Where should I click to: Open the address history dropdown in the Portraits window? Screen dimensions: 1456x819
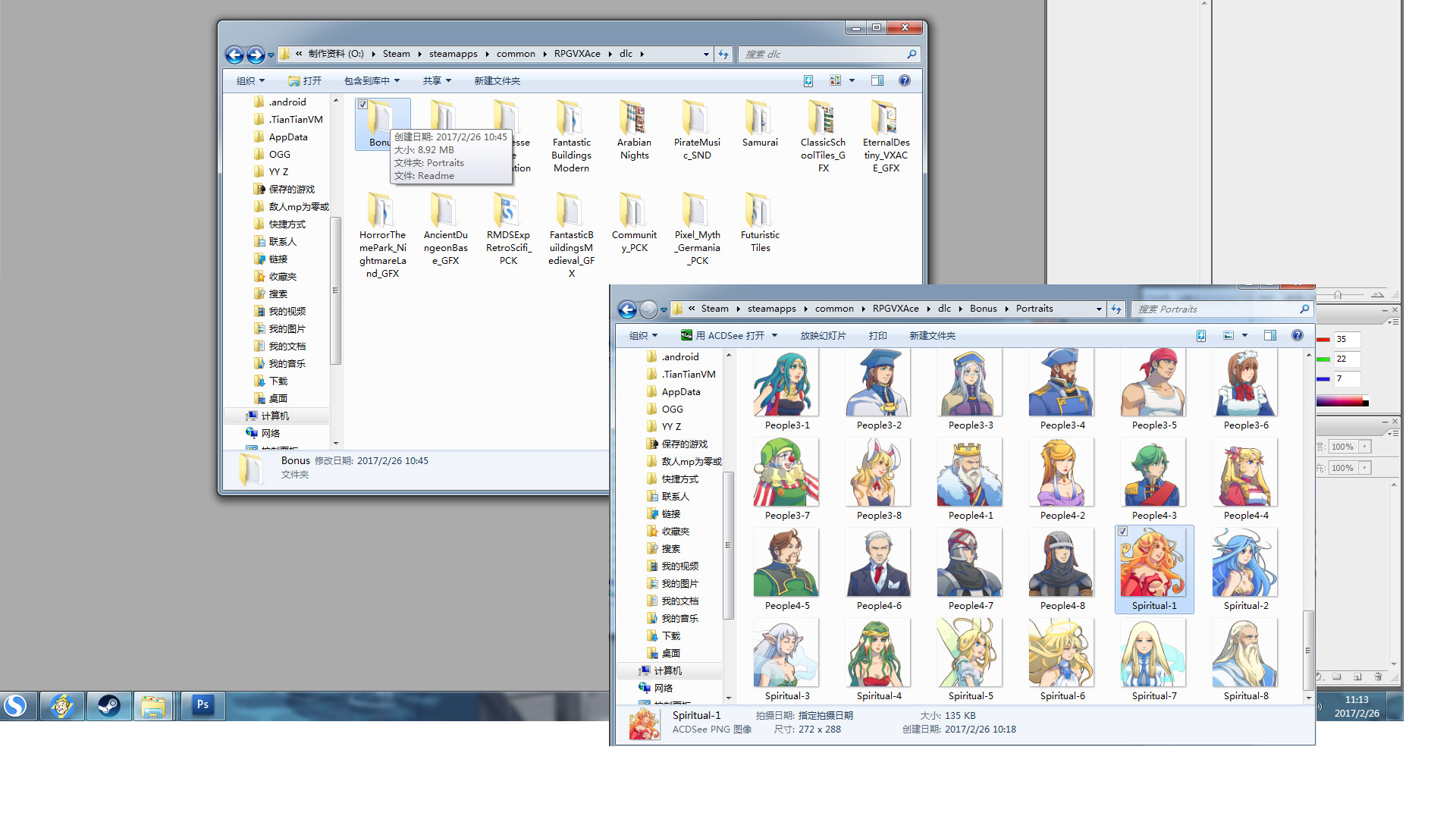pos(1099,309)
